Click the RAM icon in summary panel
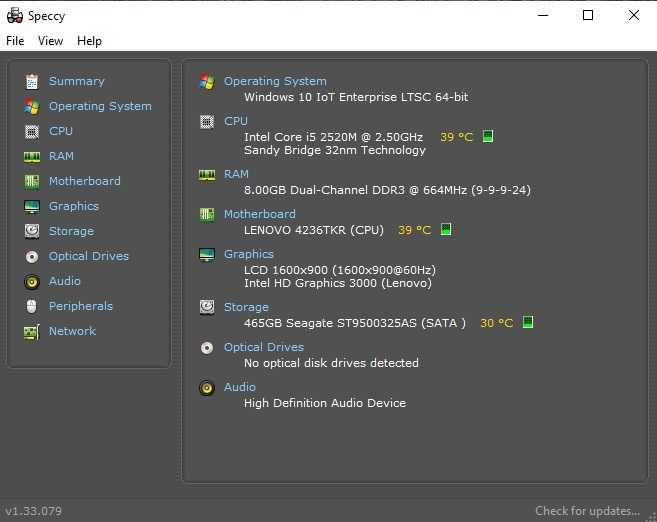 coord(207,175)
